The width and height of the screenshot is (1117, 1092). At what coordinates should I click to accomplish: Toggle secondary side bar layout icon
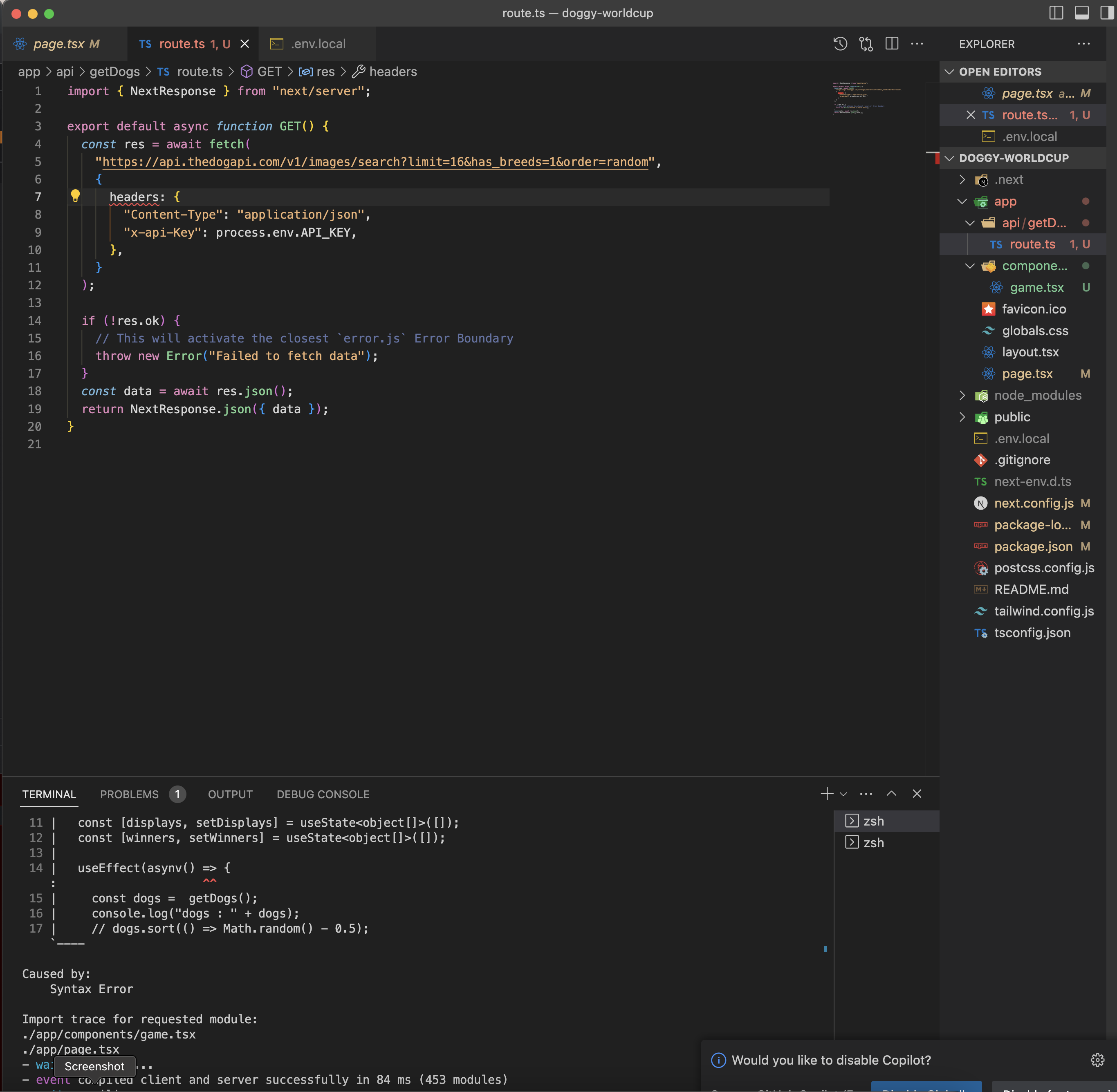point(1107,13)
